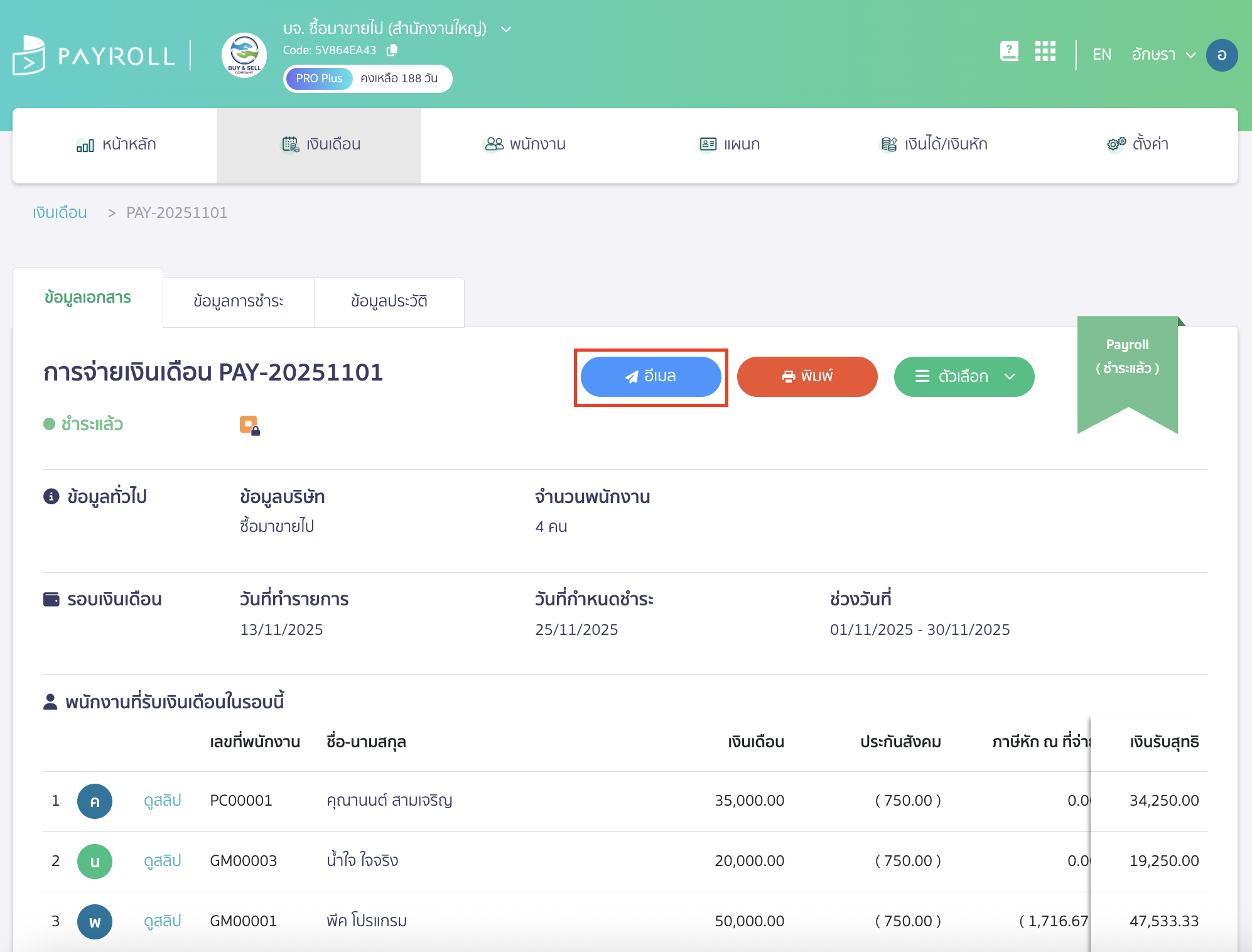Click the Buy & Sell company logo

click(x=244, y=55)
